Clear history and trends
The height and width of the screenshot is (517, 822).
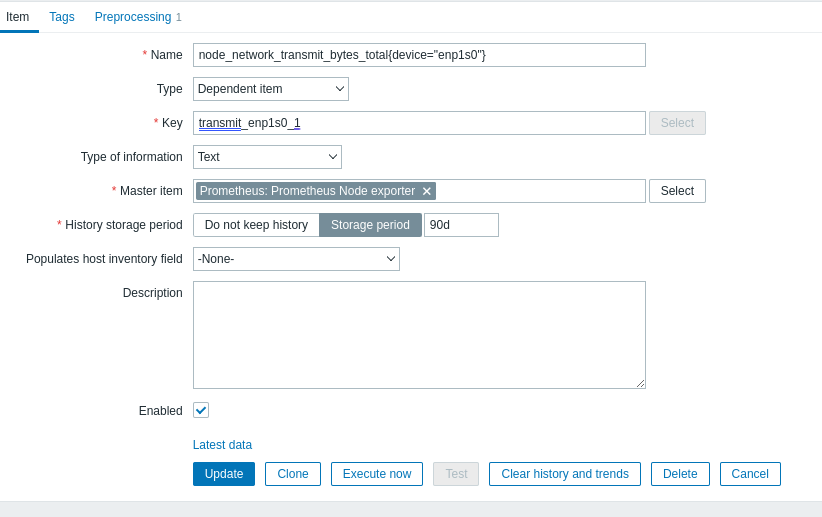click(565, 474)
